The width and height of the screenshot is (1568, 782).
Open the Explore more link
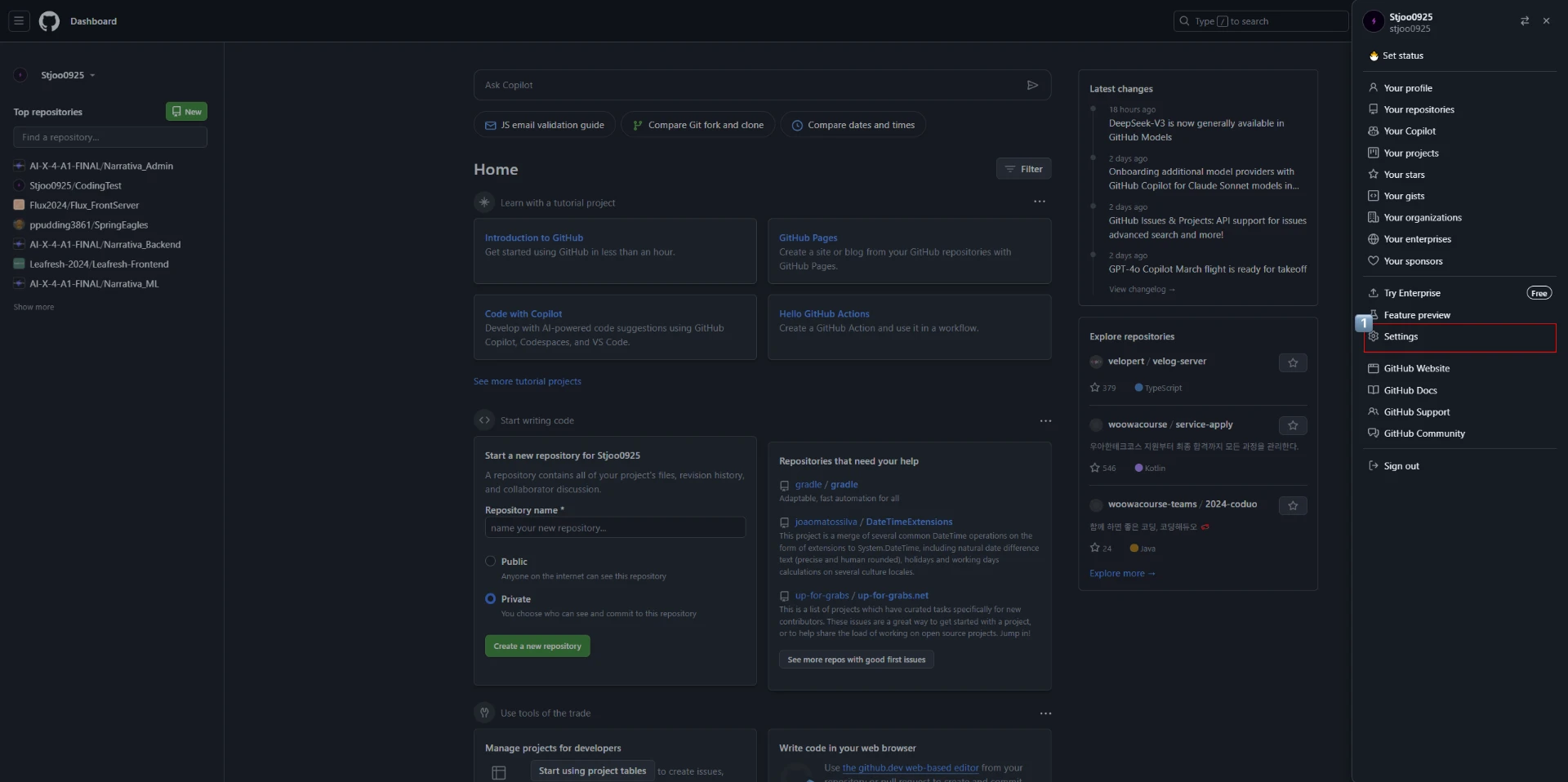1122,574
